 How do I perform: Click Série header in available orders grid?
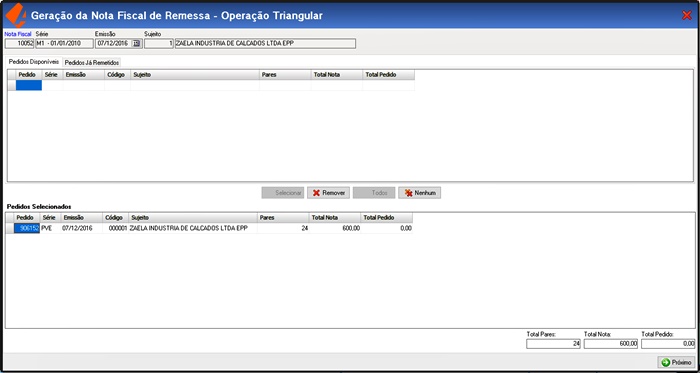click(52, 75)
